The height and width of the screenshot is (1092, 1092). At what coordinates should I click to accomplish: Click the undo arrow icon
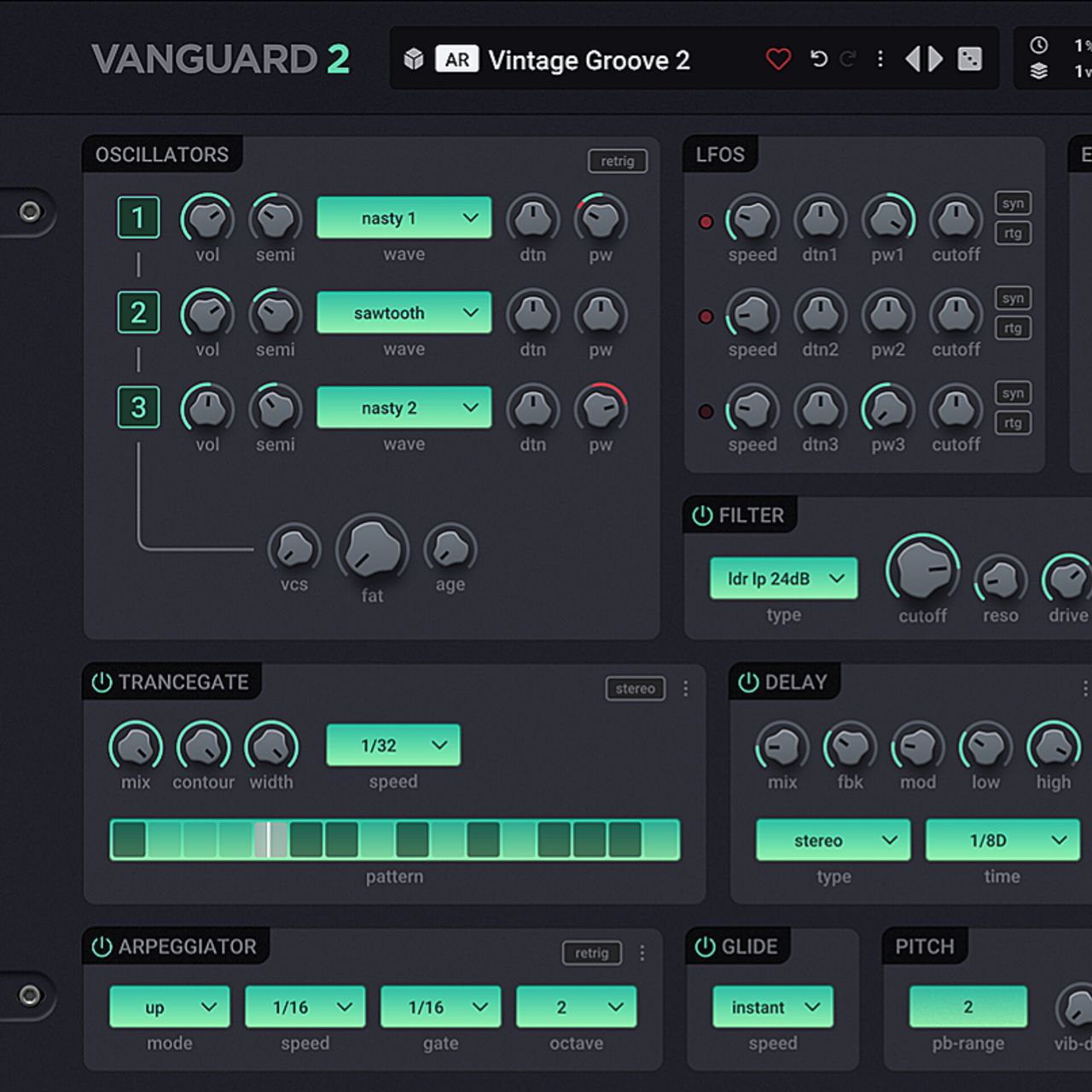click(818, 59)
